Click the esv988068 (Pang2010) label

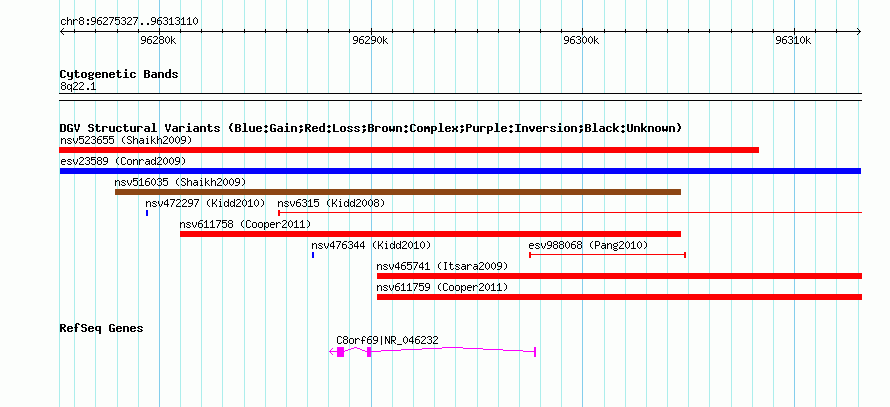coord(588,245)
